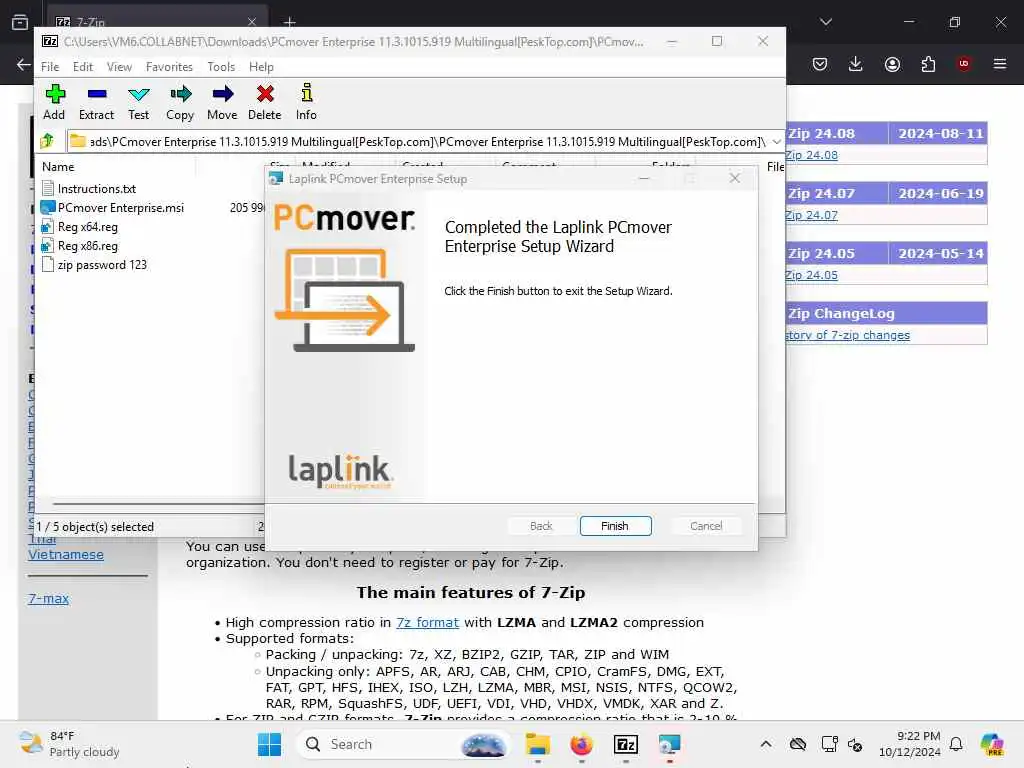The height and width of the screenshot is (768, 1024).
Task: Switch to 7-Zip in the taskbar
Action: coord(626,744)
